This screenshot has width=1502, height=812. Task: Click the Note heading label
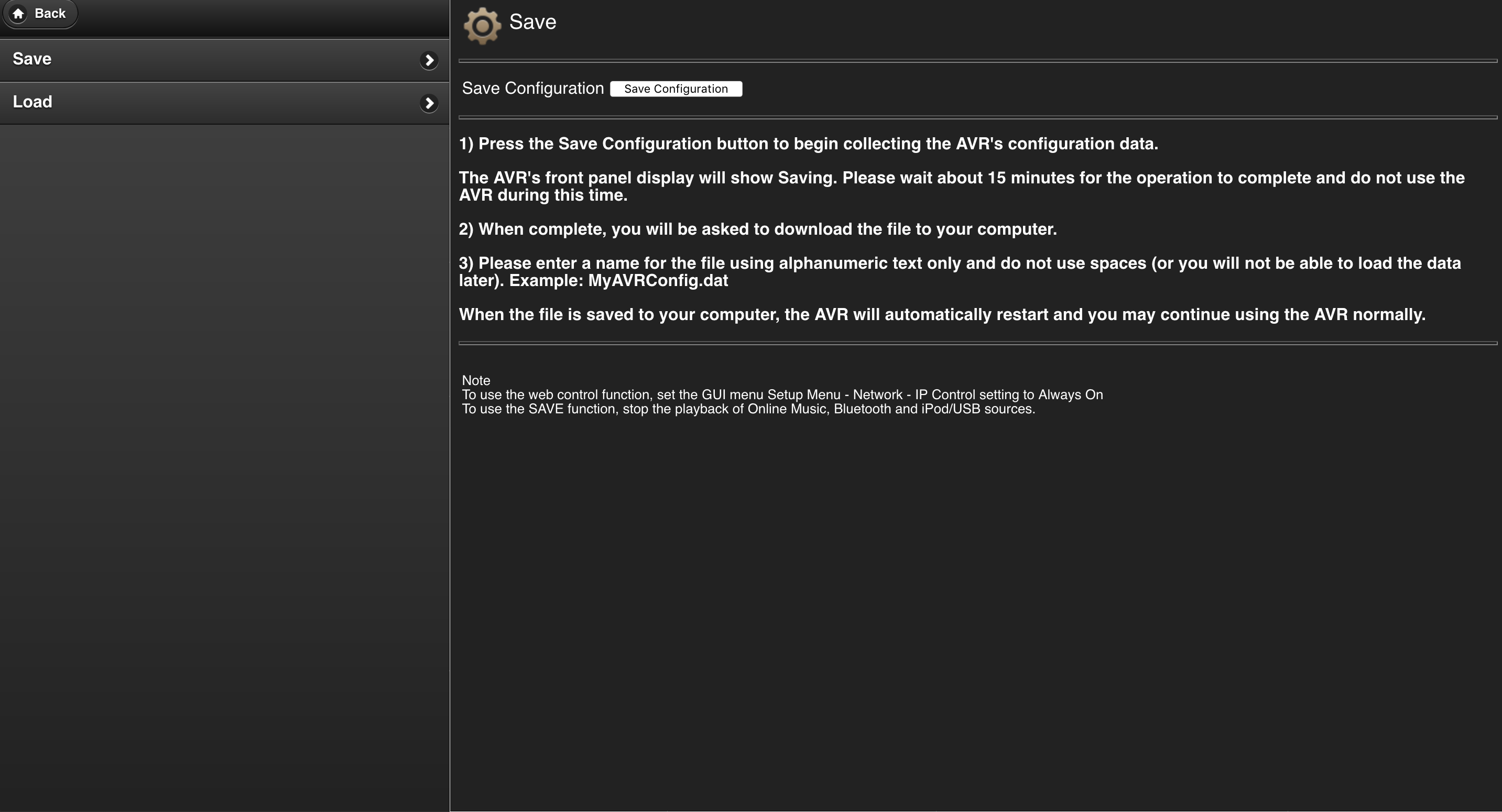click(476, 381)
